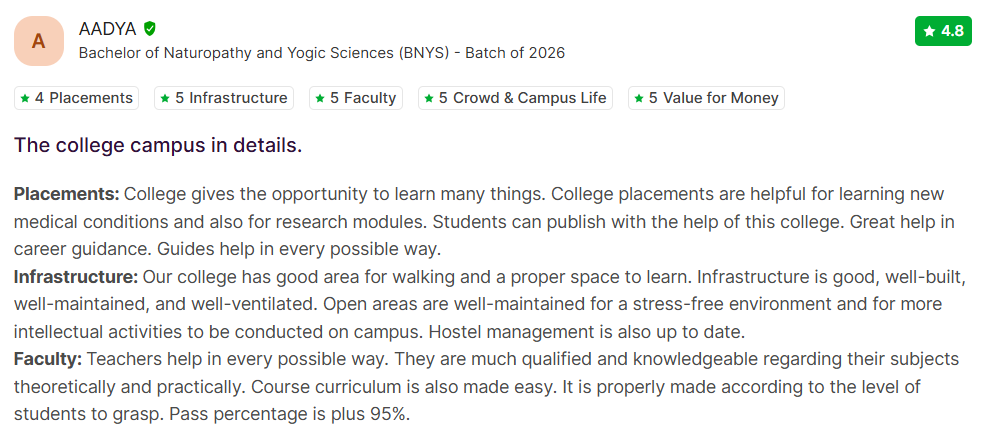Screen dimensions: 992x433
Task: Click the star in the Value for Money chip
Action: point(639,98)
